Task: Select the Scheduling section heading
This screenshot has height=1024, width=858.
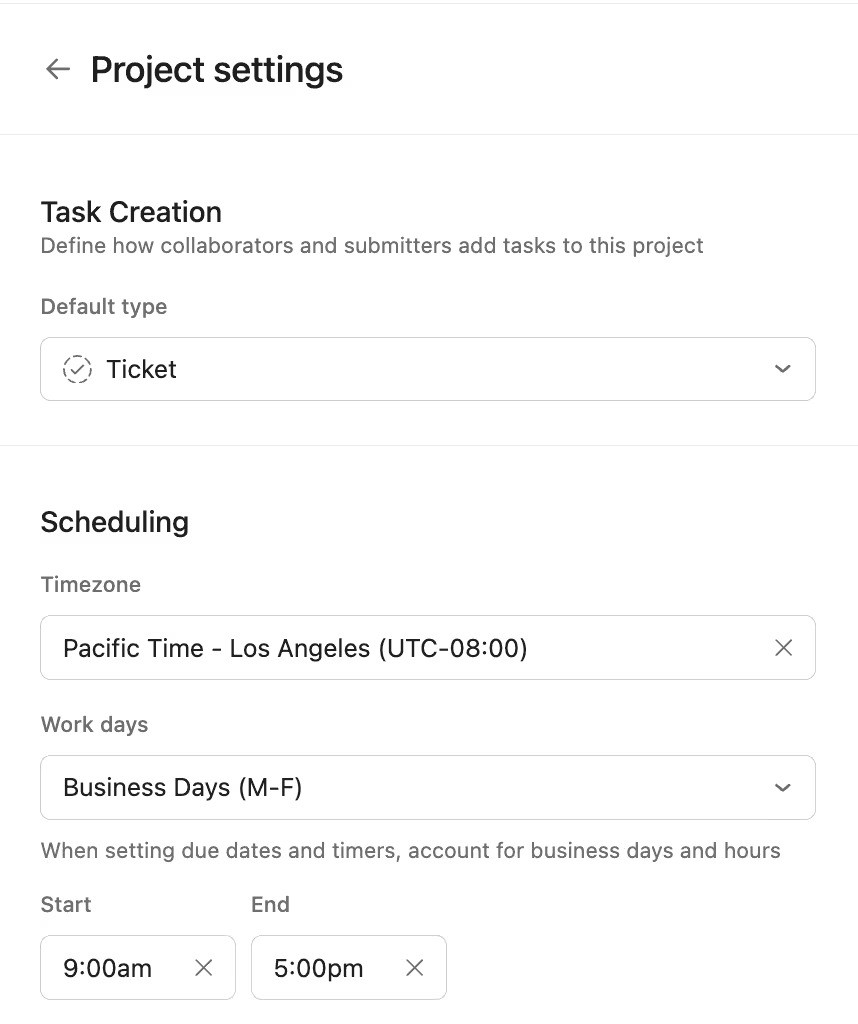Action: pos(115,522)
